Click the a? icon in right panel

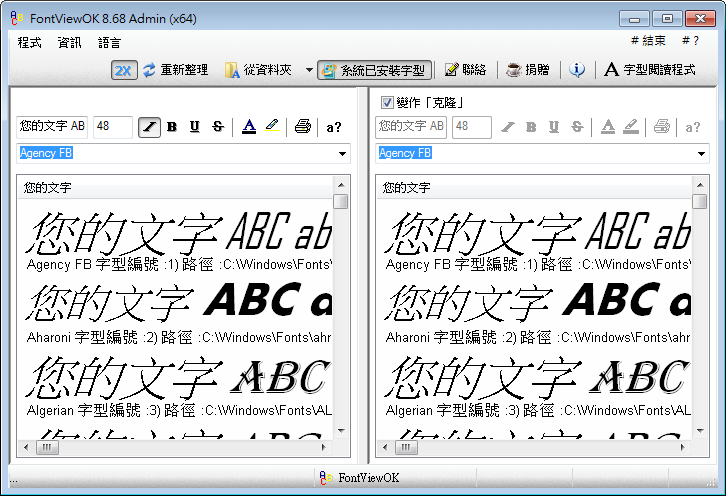click(693, 127)
